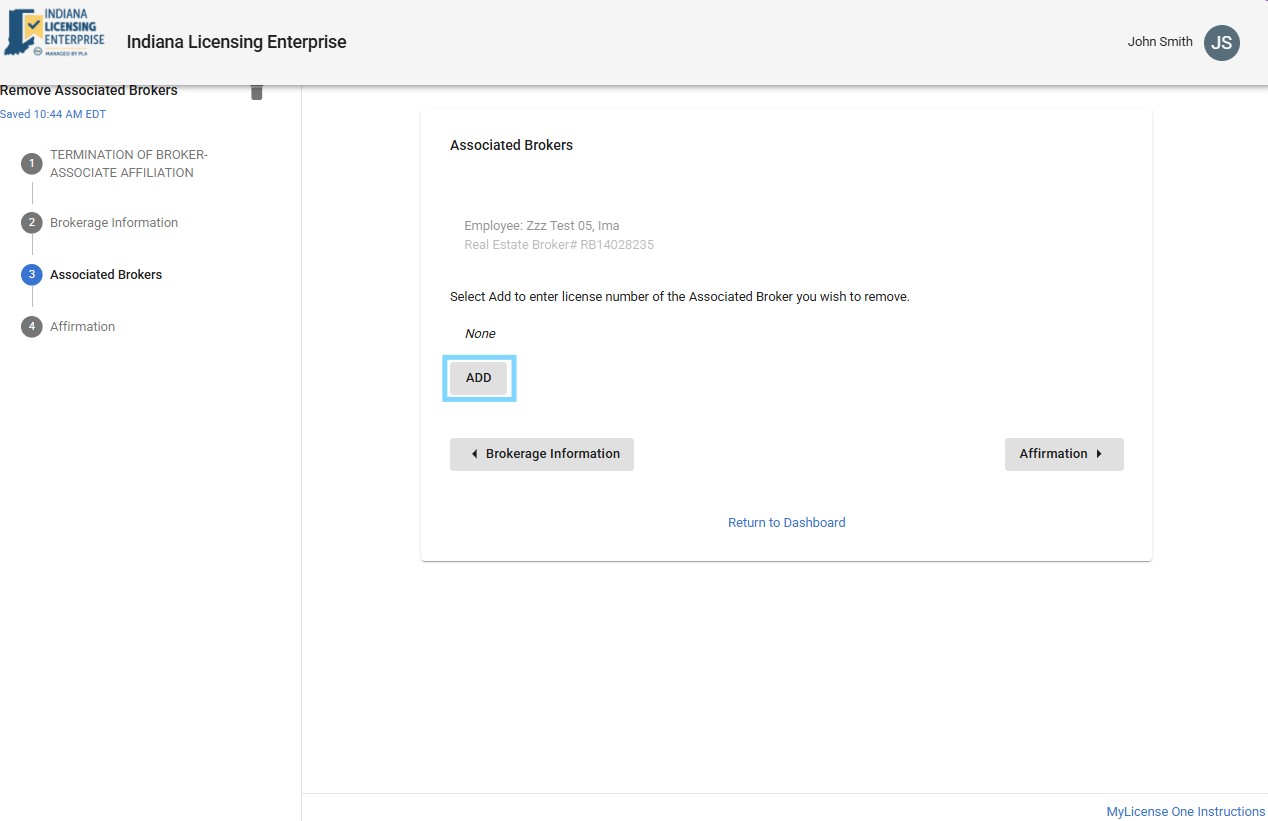Open MyLicense One Instructions link
The image size is (1268, 821).
[1185, 812]
